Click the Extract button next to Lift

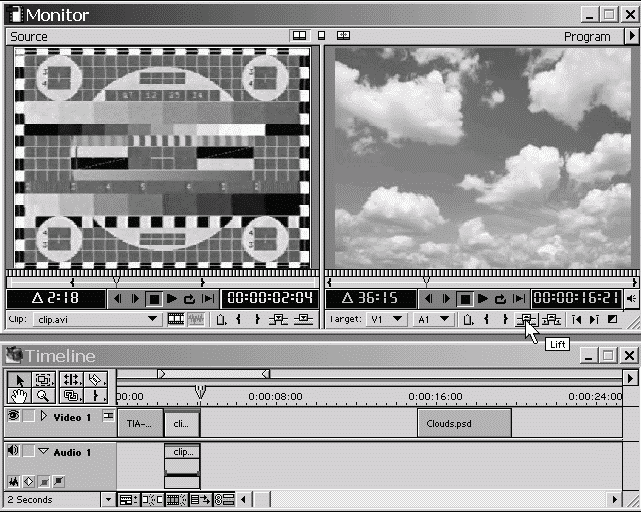[x=550, y=320]
